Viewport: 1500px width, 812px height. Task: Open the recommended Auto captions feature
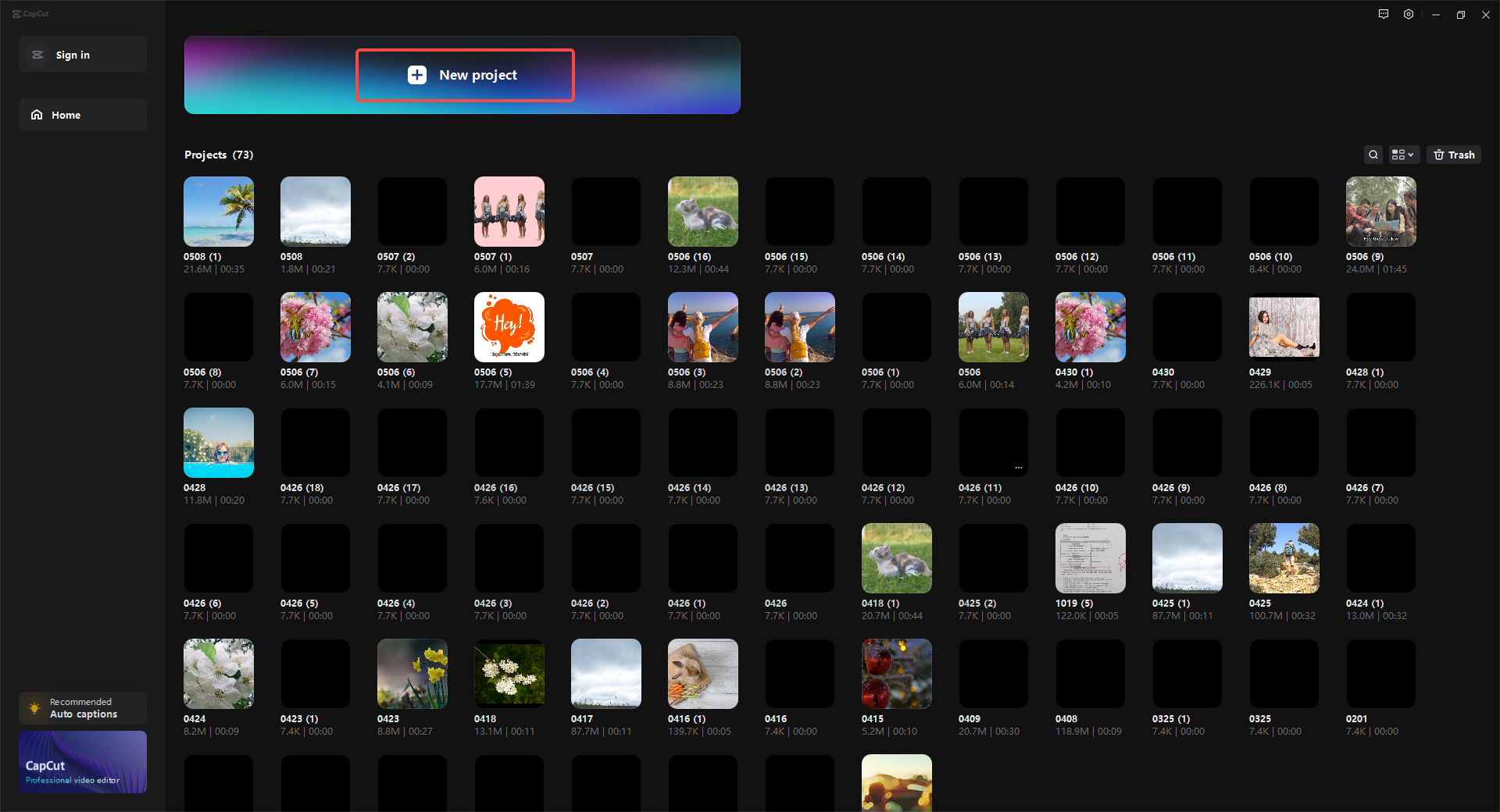pos(82,708)
